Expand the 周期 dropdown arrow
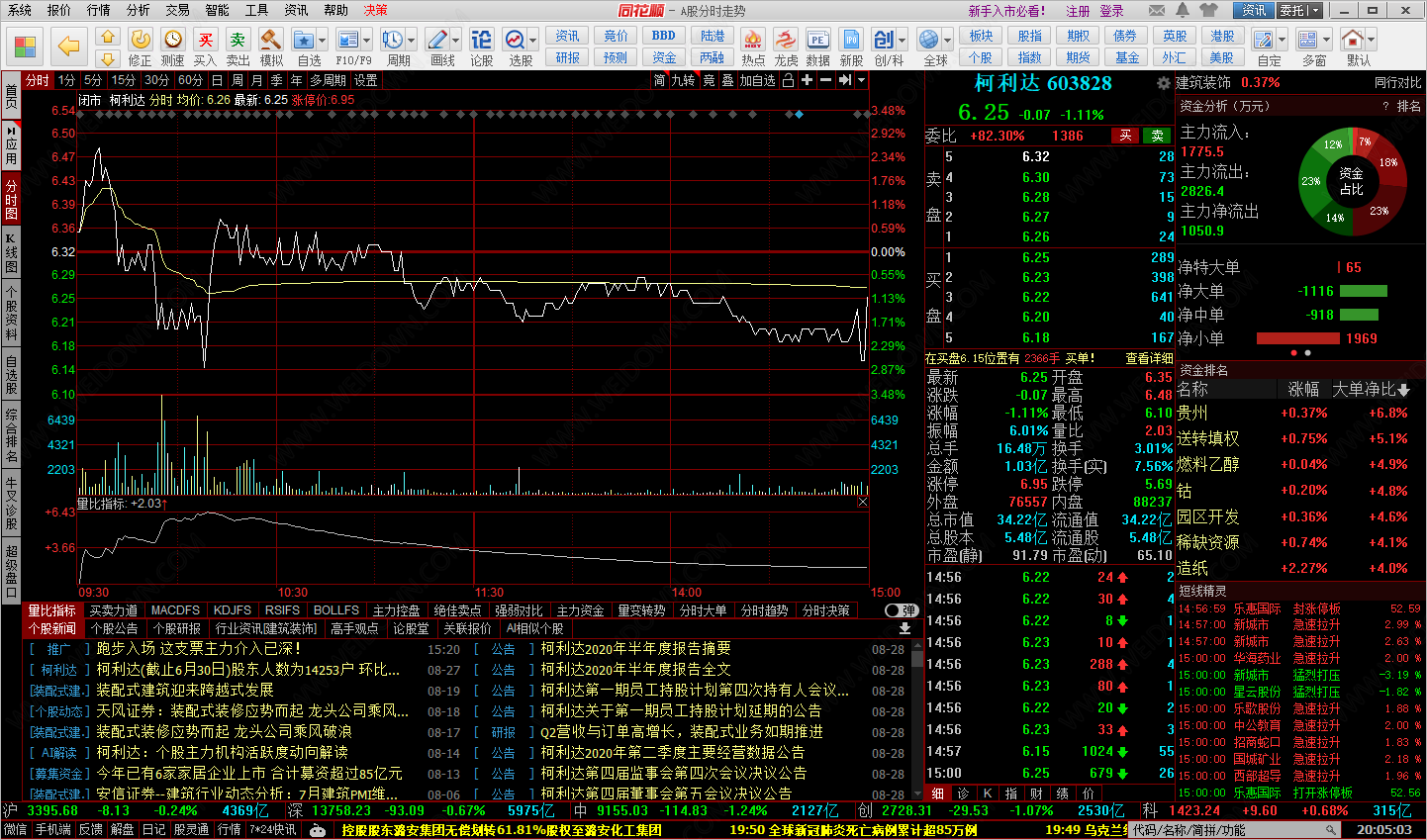 [412, 41]
